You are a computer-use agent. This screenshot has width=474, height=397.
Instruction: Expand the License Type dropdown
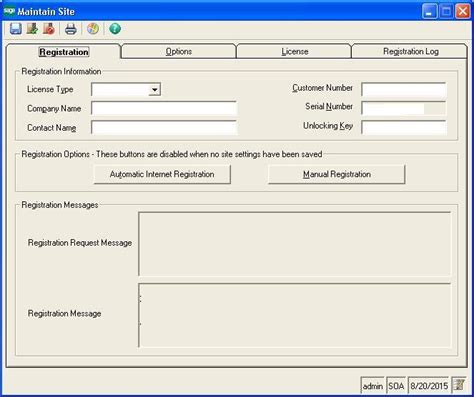pos(154,90)
